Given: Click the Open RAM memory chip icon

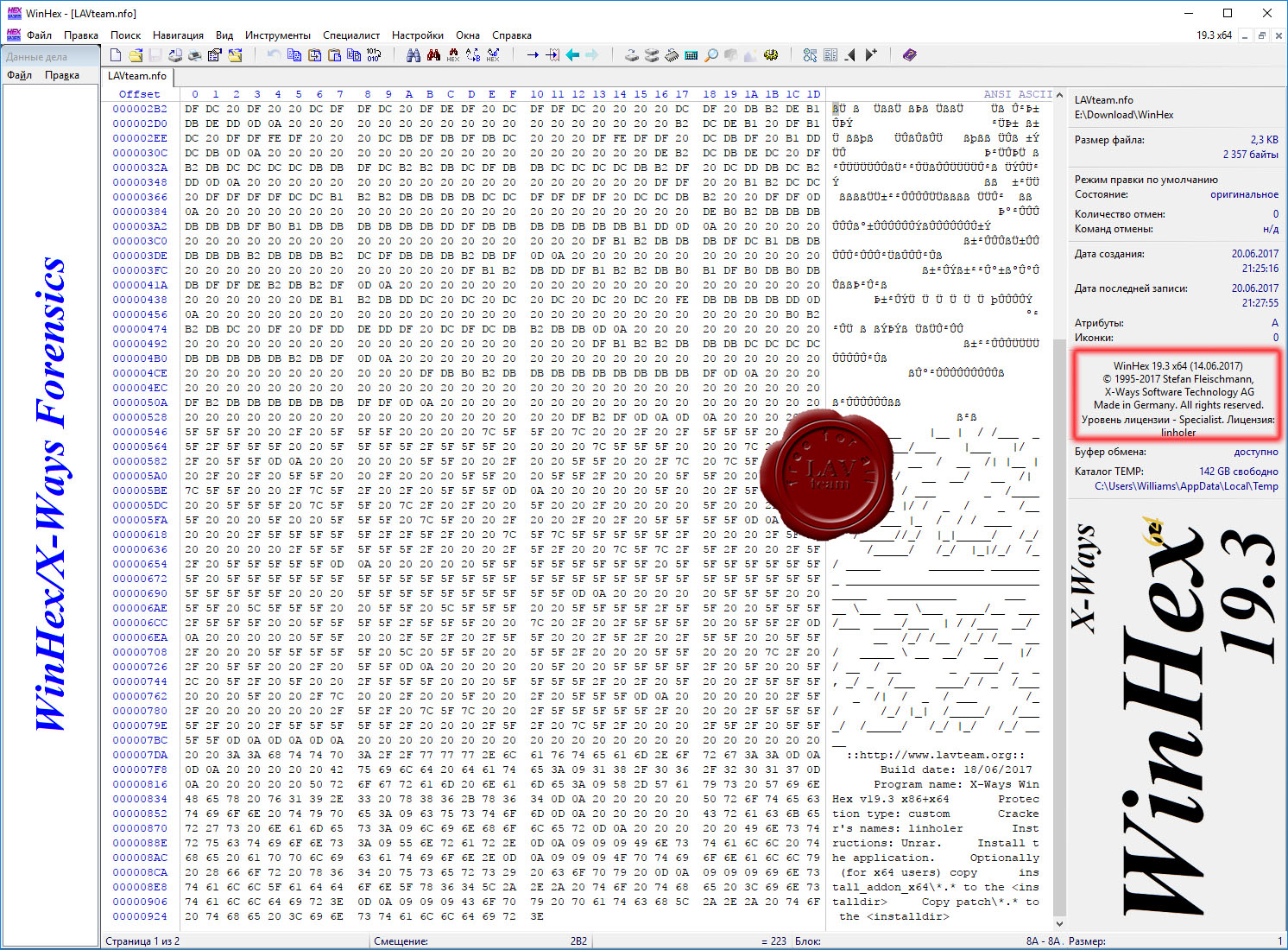Looking at the screenshot, I should (672, 55).
